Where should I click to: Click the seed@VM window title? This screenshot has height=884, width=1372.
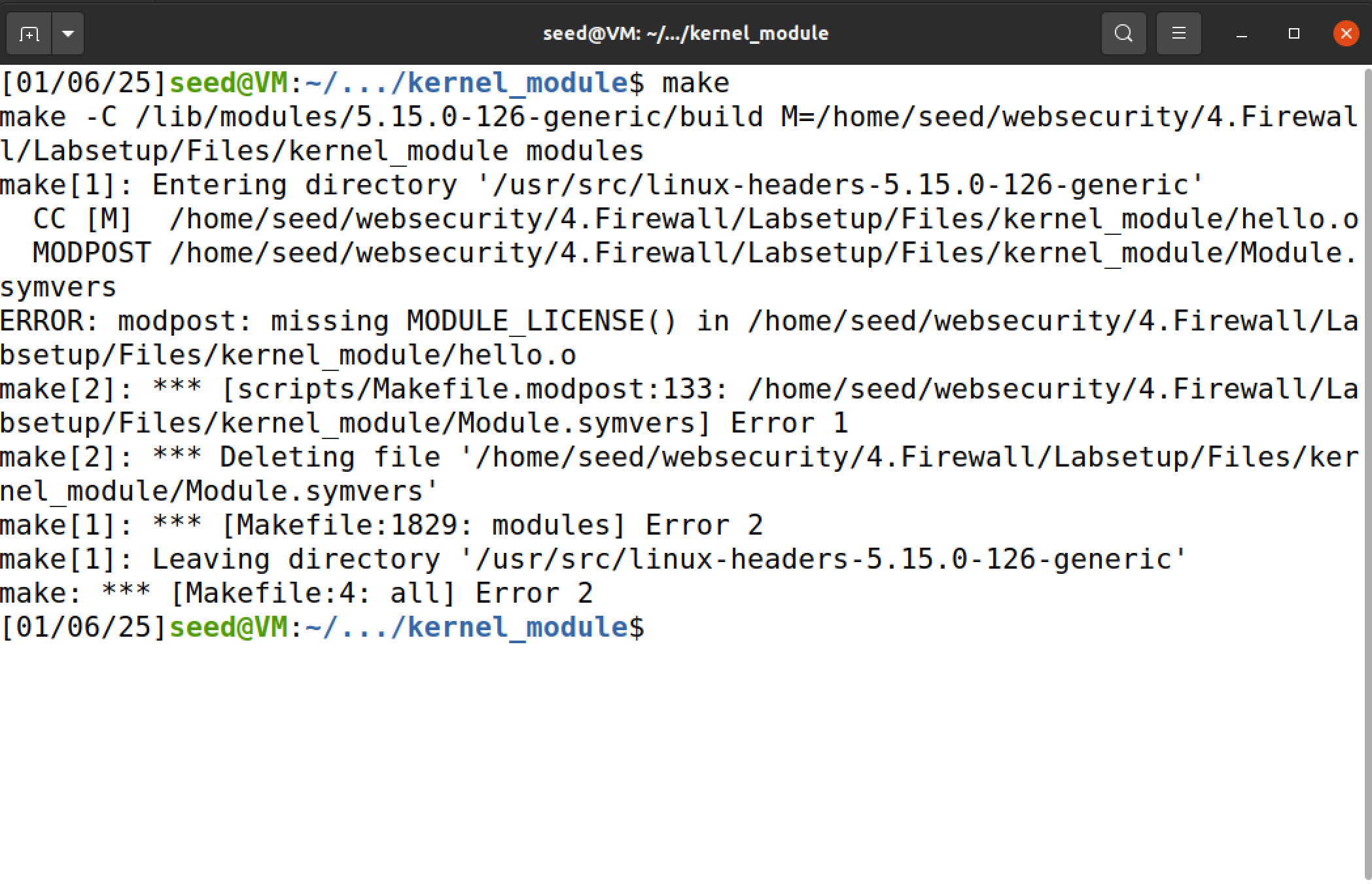(686, 33)
